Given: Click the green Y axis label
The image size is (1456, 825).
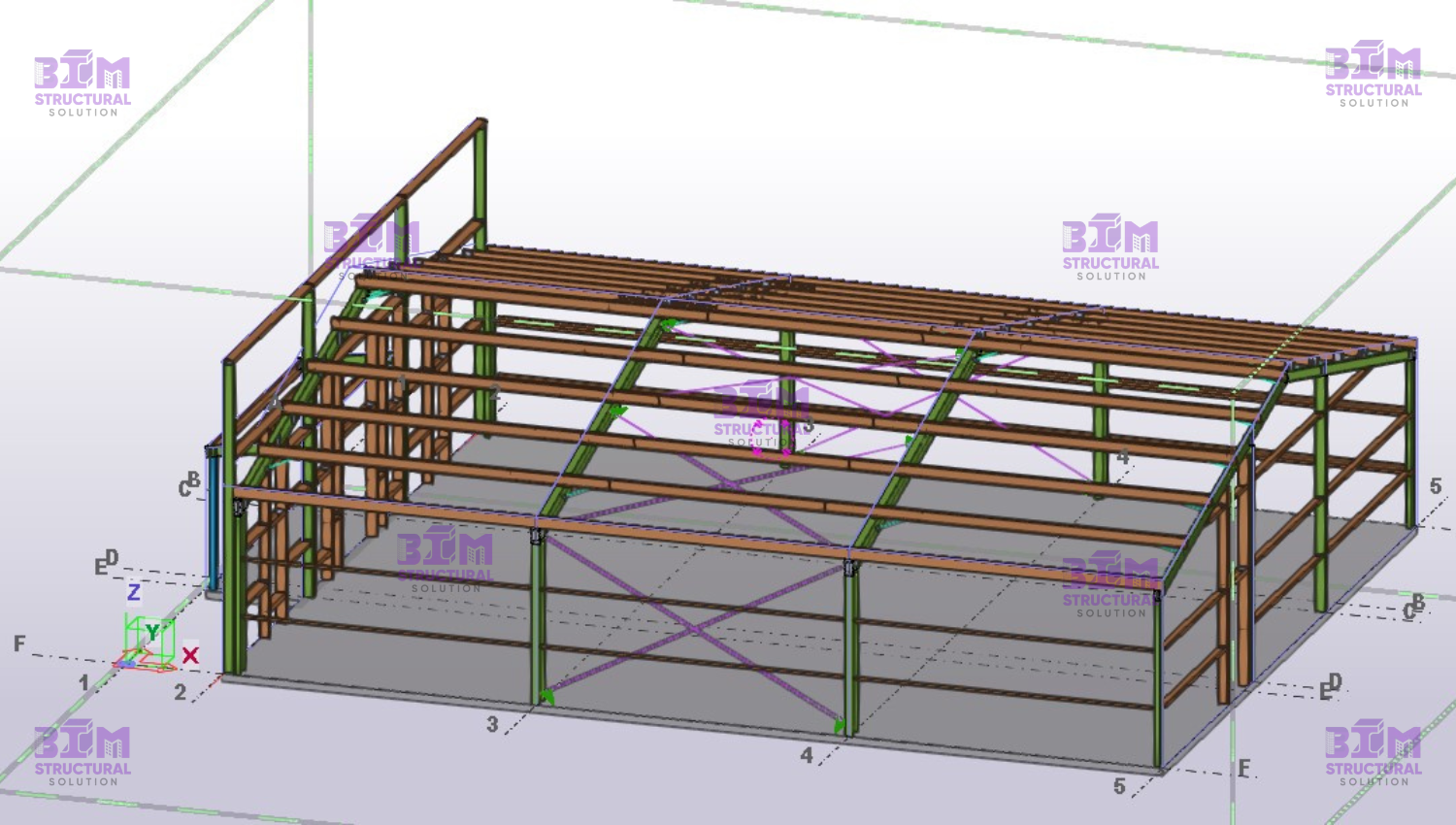Looking at the screenshot, I should [152, 633].
